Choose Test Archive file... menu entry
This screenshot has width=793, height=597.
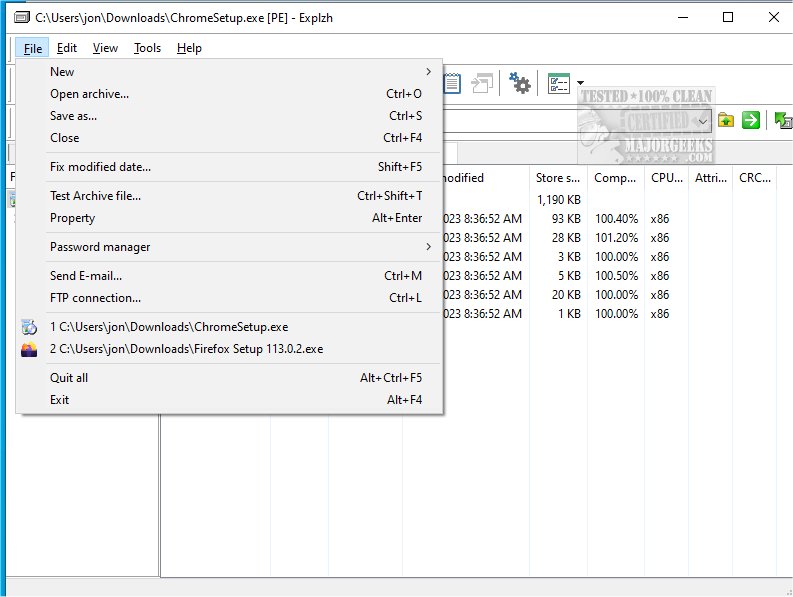pyautogui.click(x=230, y=196)
